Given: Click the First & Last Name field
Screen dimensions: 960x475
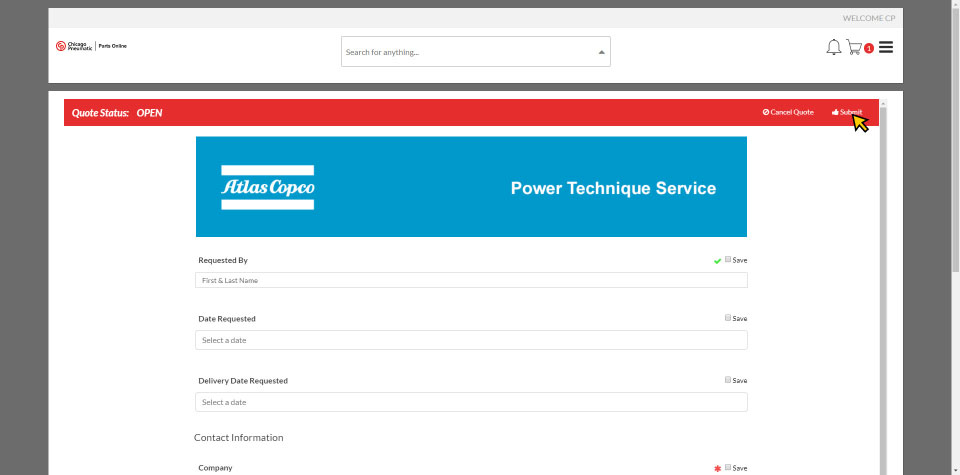Looking at the screenshot, I should pos(471,280).
